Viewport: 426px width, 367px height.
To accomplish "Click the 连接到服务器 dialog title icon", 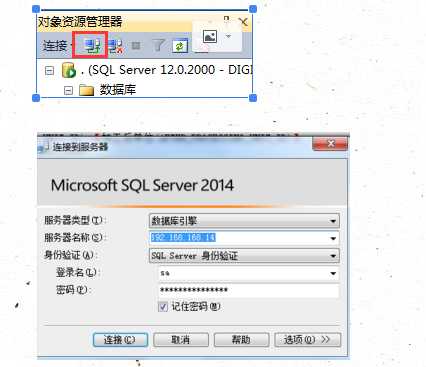I will pyautogui.click(x=43, y=147).
